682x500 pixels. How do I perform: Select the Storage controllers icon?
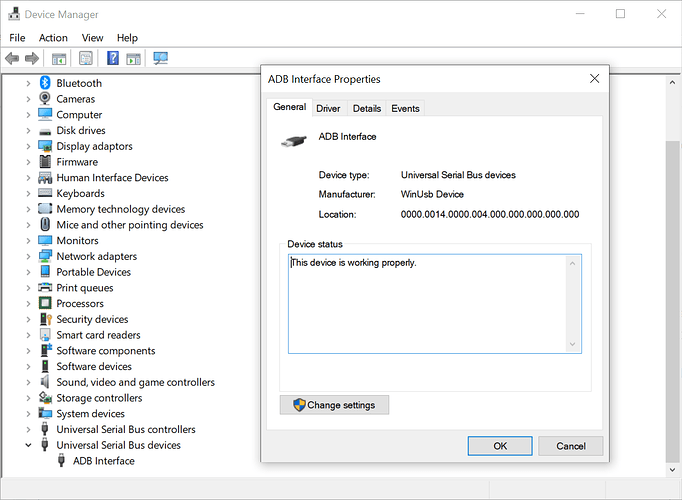(x=45, y=397)
